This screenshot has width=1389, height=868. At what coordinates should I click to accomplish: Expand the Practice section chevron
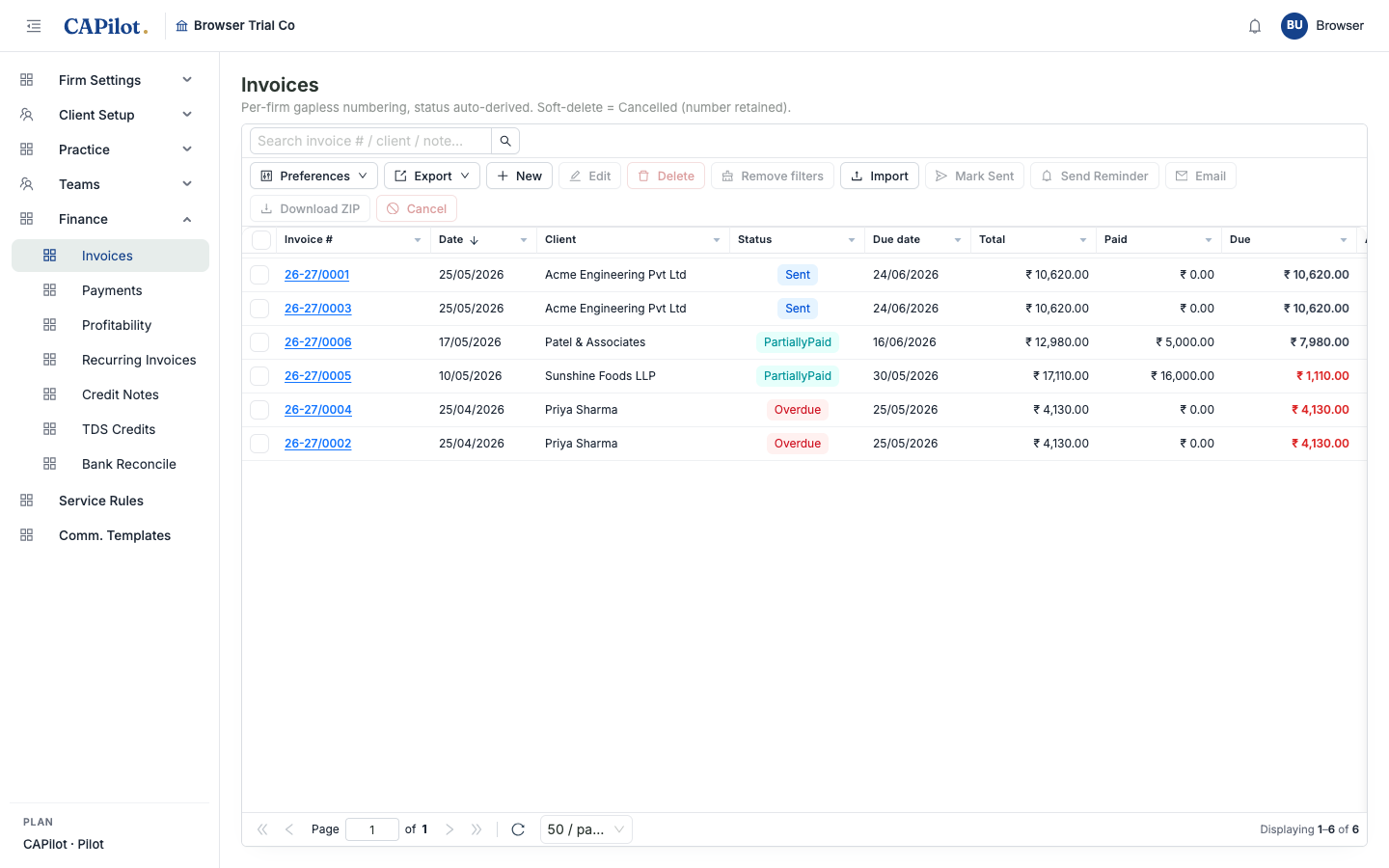[187, 149]
